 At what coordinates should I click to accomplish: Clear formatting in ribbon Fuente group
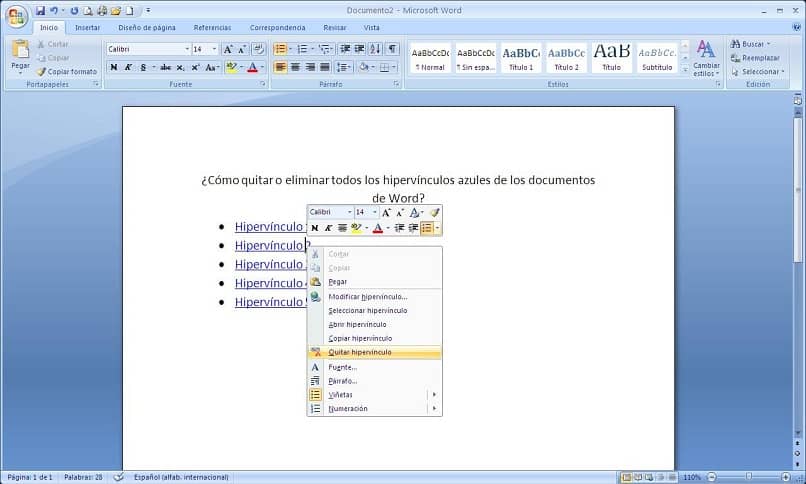click(x=259, y=49)
